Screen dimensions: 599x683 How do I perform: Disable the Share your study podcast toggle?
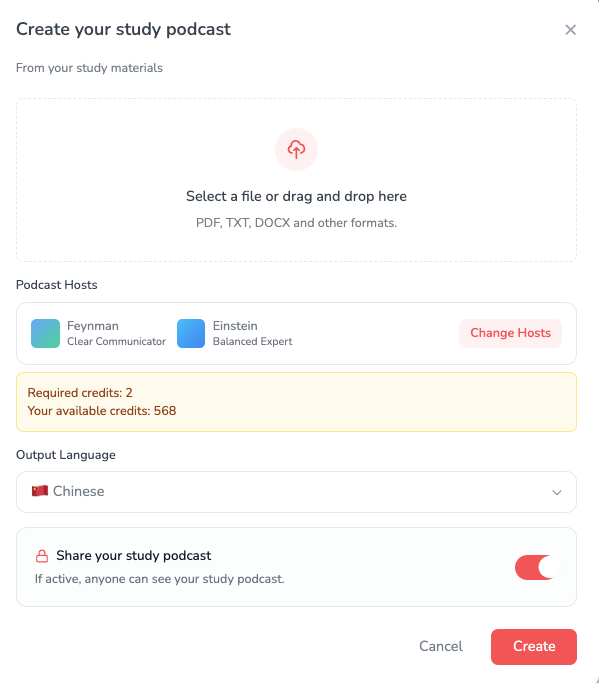(x=537, y=567)
